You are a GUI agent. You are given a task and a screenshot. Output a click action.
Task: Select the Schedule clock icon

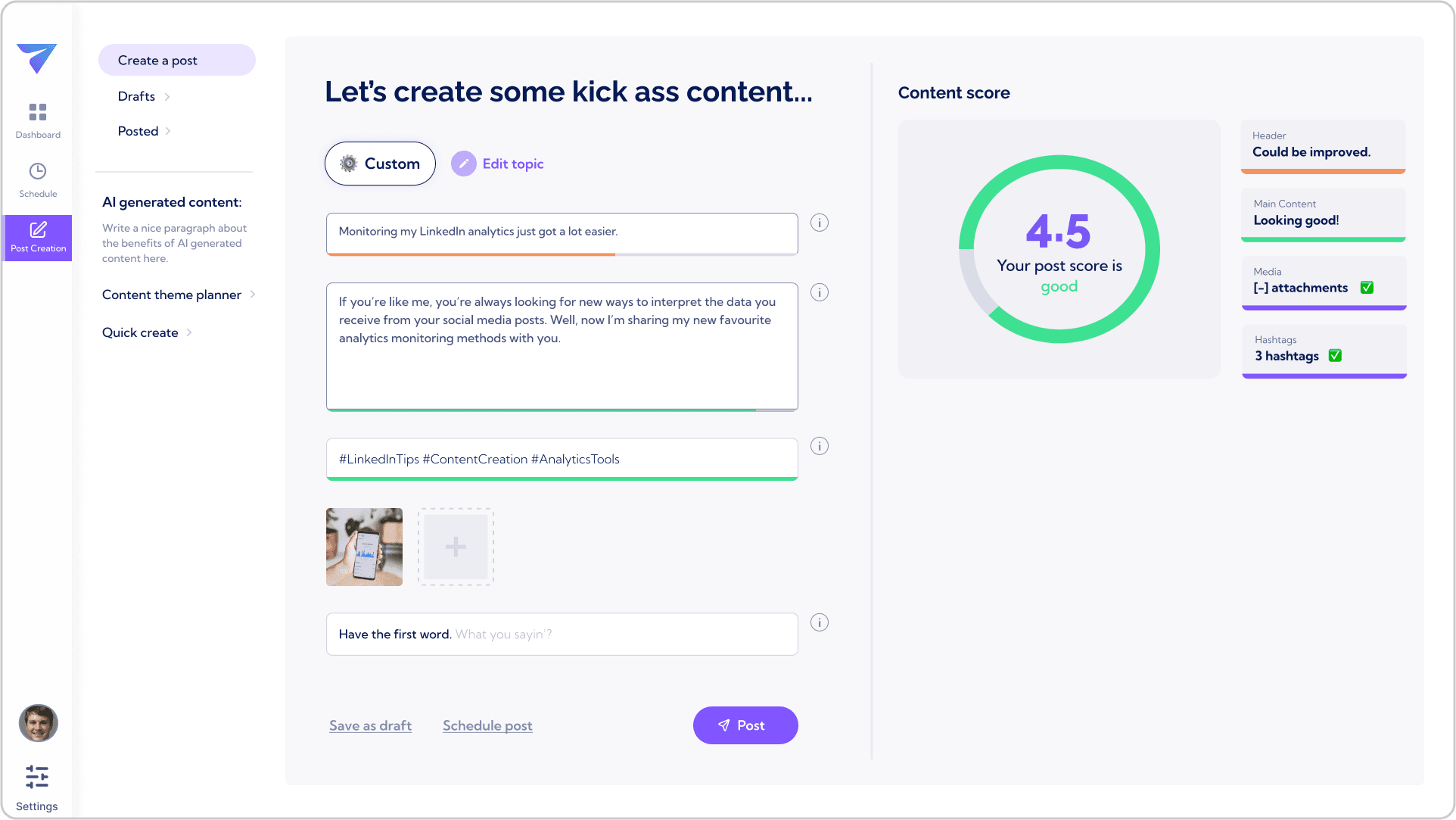tap(38, 171)
